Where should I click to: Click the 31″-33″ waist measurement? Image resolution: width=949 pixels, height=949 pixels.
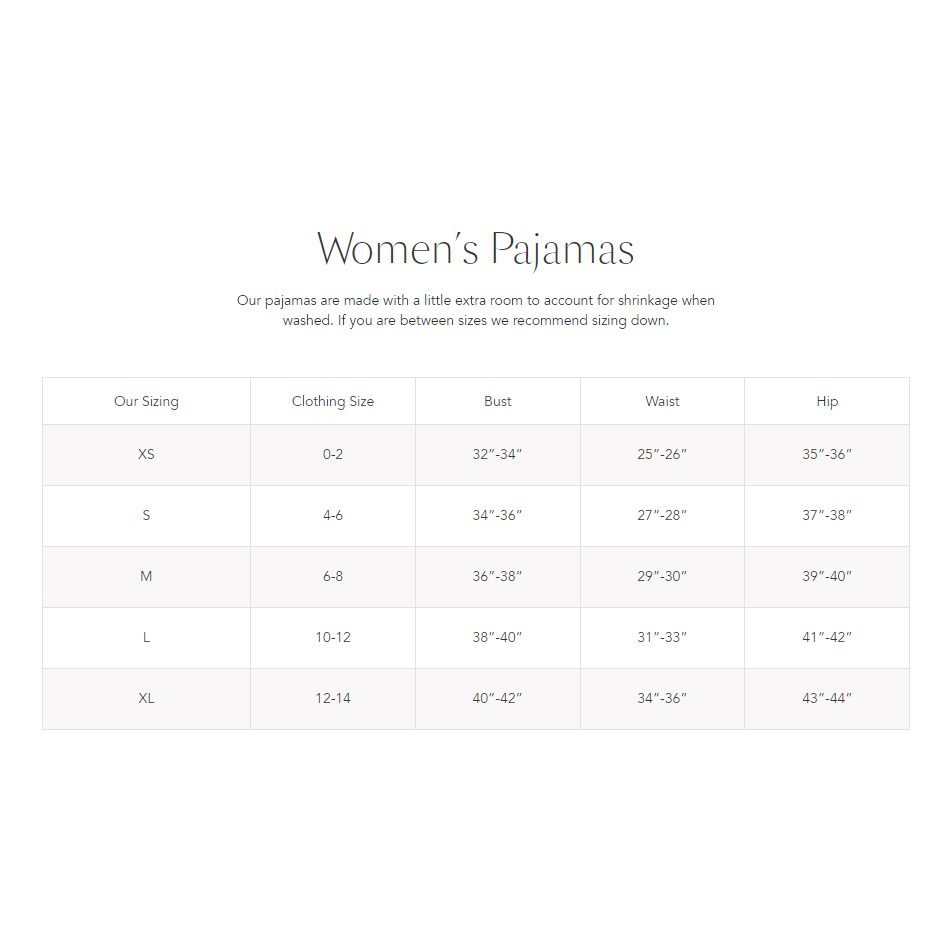click(x=662, y=638)
